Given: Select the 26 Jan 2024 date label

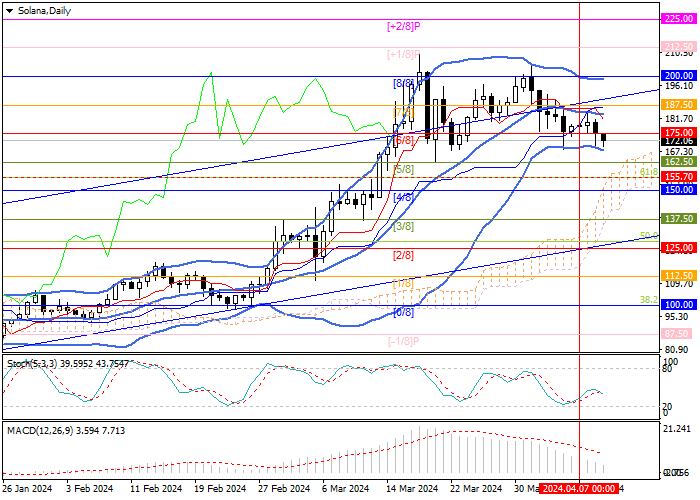Looking at the screenshot, I should tap(27, 488).
